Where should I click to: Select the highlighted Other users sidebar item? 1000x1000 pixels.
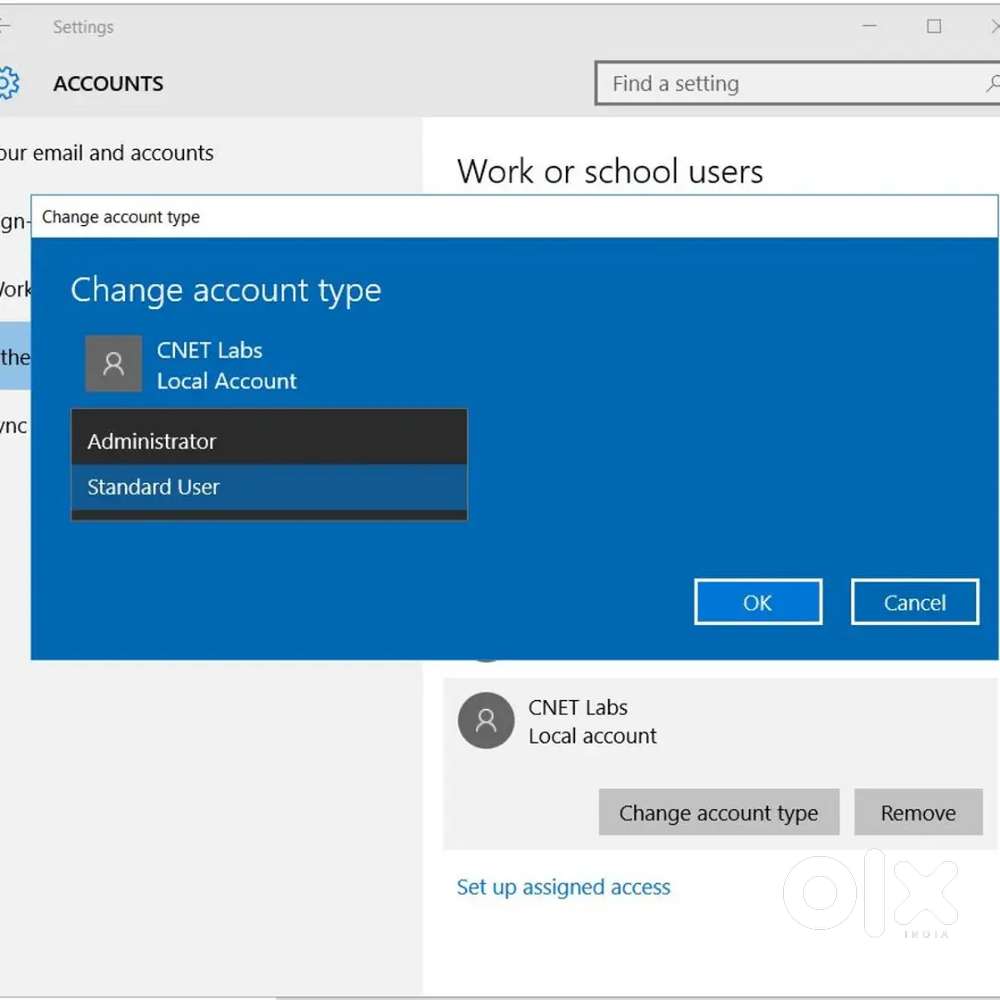pos(15,357)
